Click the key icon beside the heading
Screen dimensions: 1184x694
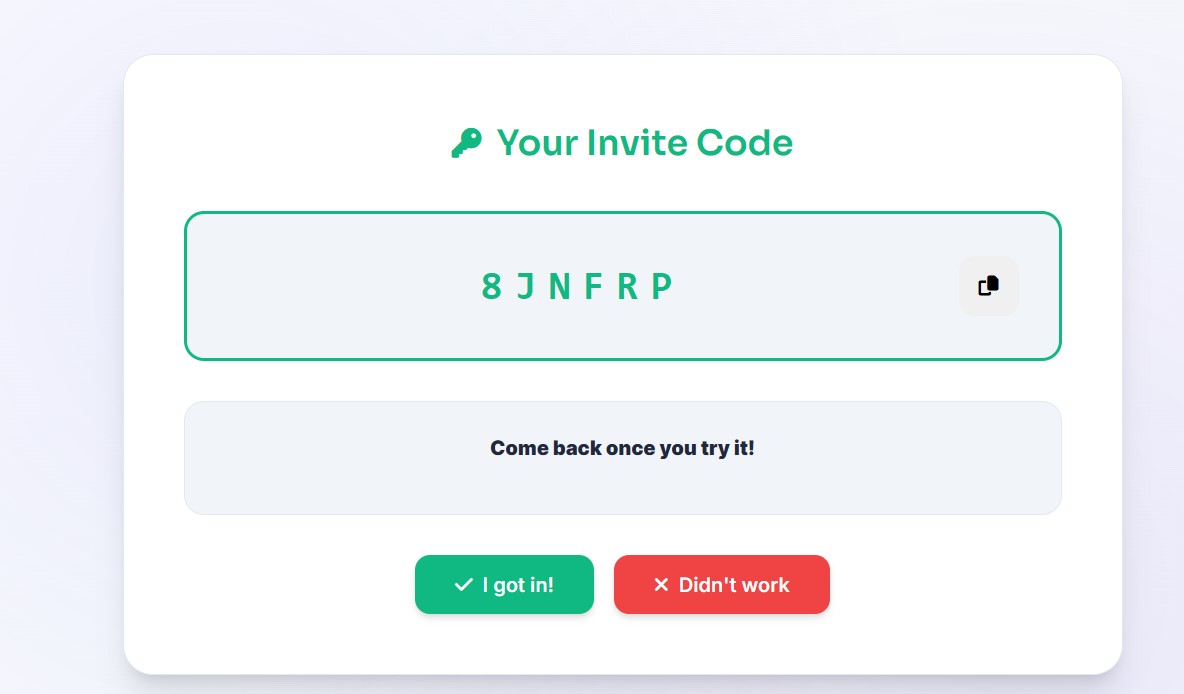pos(466,143)
